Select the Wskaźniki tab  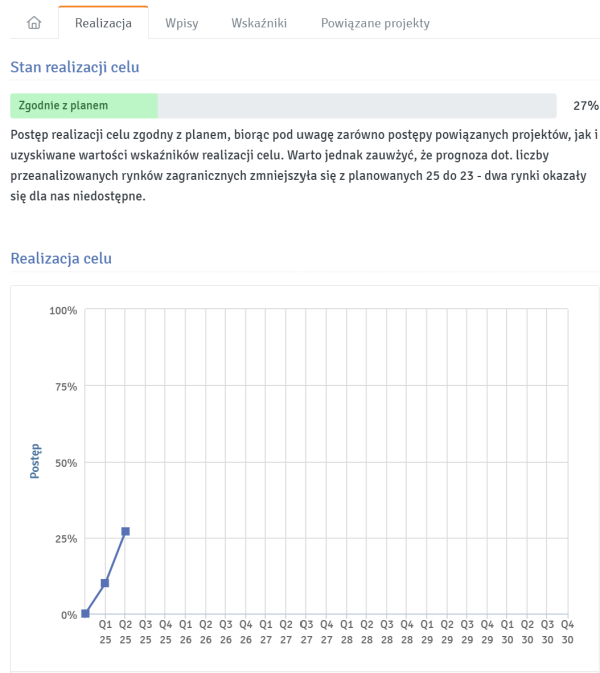pos(259,23)
